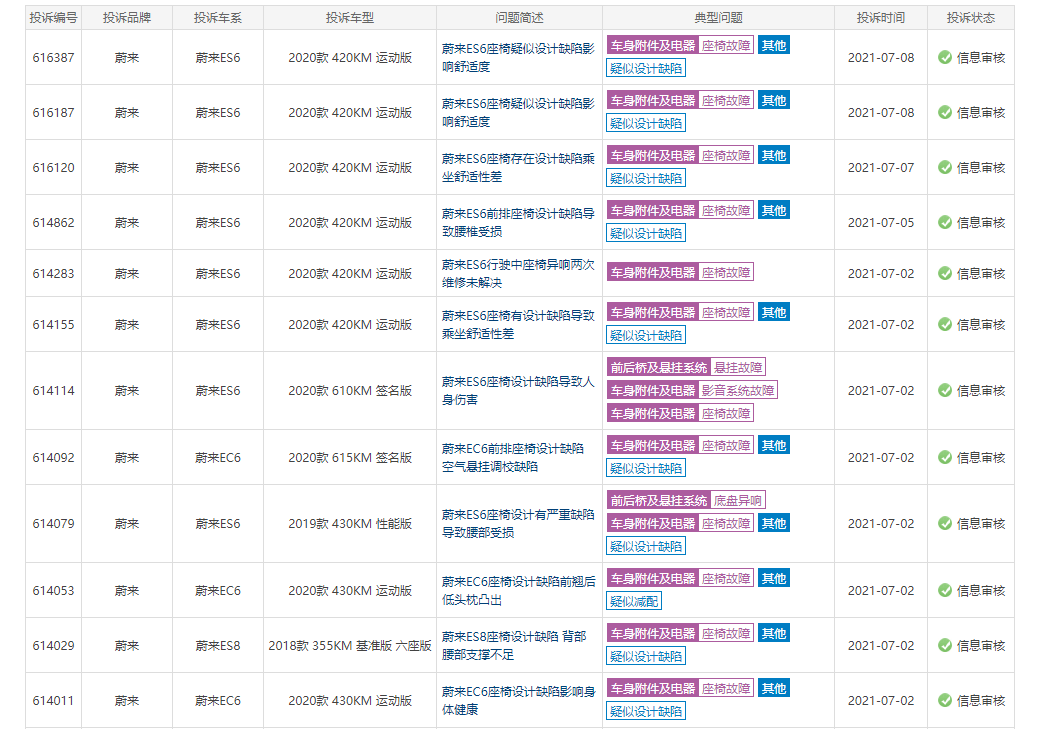Screen dimensions: 1043x729
Task: Open complaint "蔚来ES6座椅设计缺陷导致人身伤害"
Action: coord(518,390)
